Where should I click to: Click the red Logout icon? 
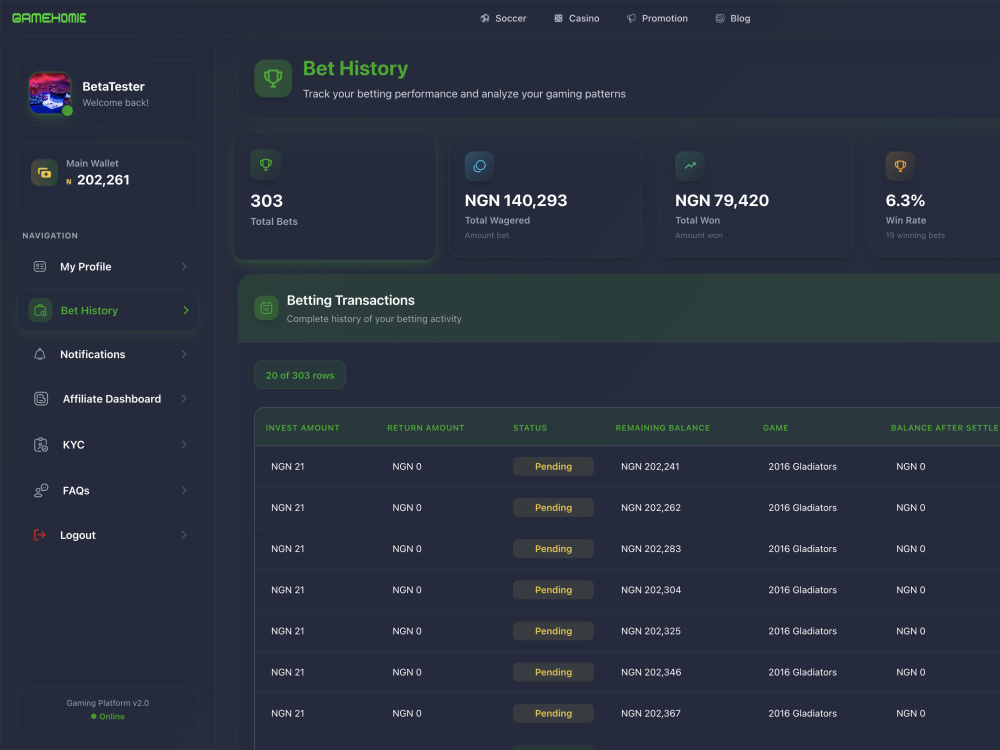point(40,535)
